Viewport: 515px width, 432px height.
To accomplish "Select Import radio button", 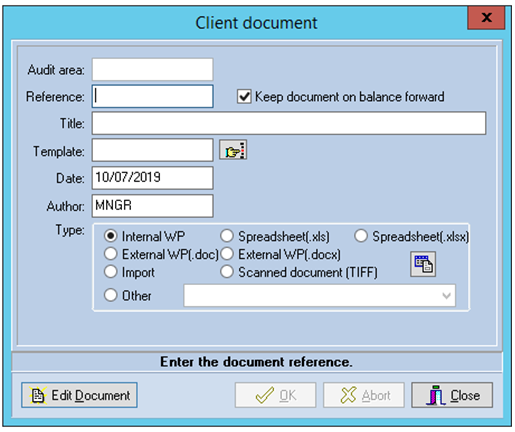I will (x=111, y=272).
